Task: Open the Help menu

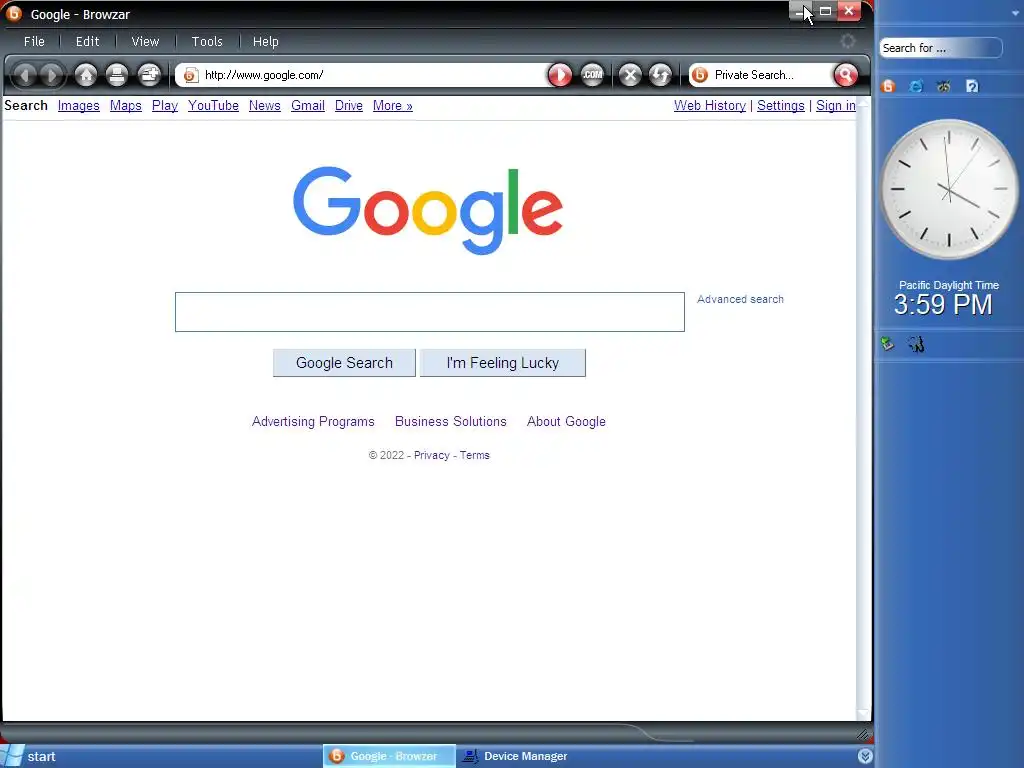Action: click(265, 41)
